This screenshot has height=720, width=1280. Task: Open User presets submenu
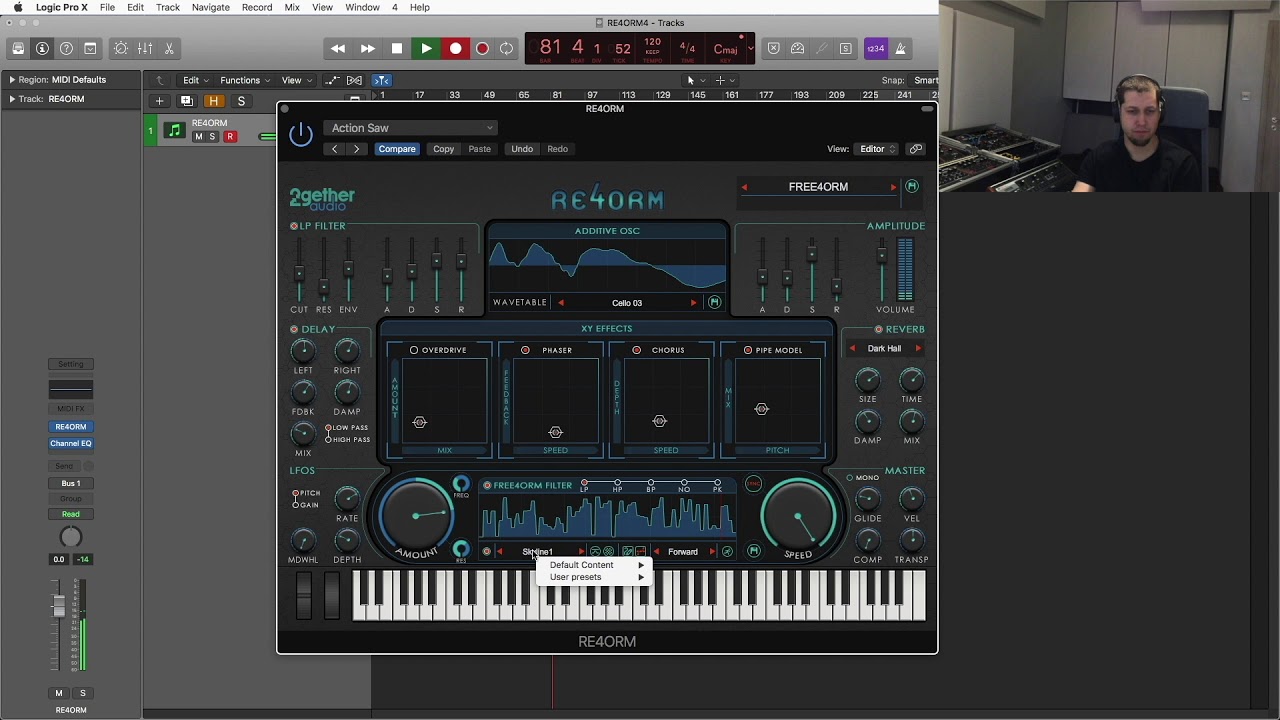pyautogui.click(x=596, y=577)
